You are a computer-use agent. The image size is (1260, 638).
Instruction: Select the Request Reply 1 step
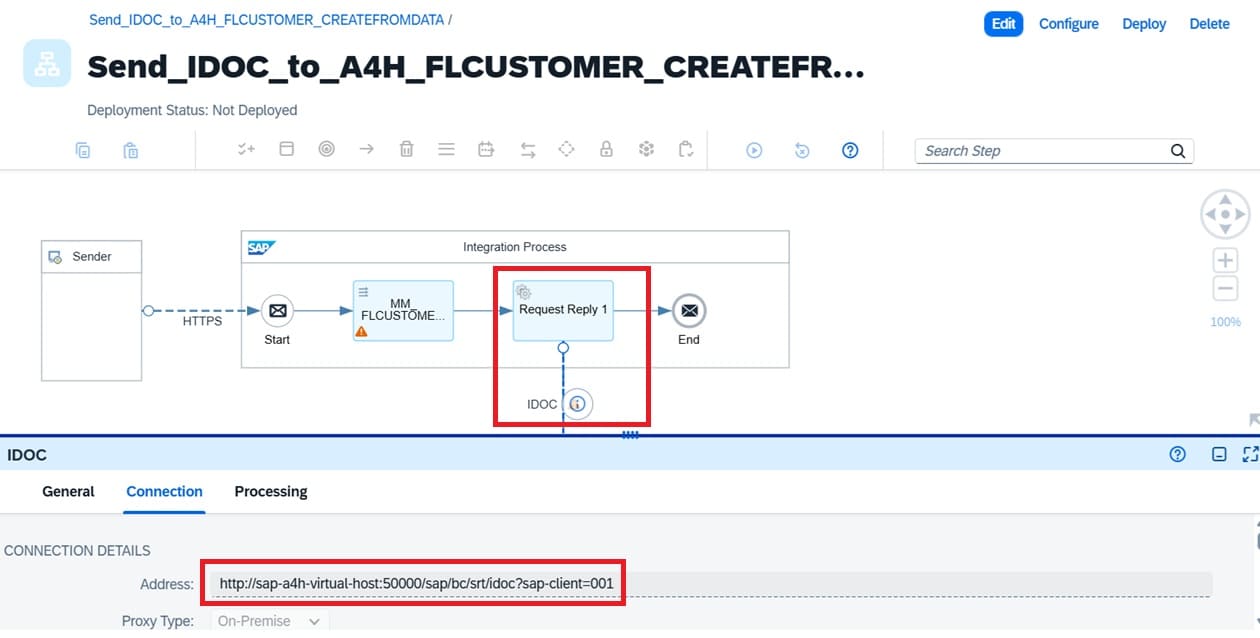point(563,310)
